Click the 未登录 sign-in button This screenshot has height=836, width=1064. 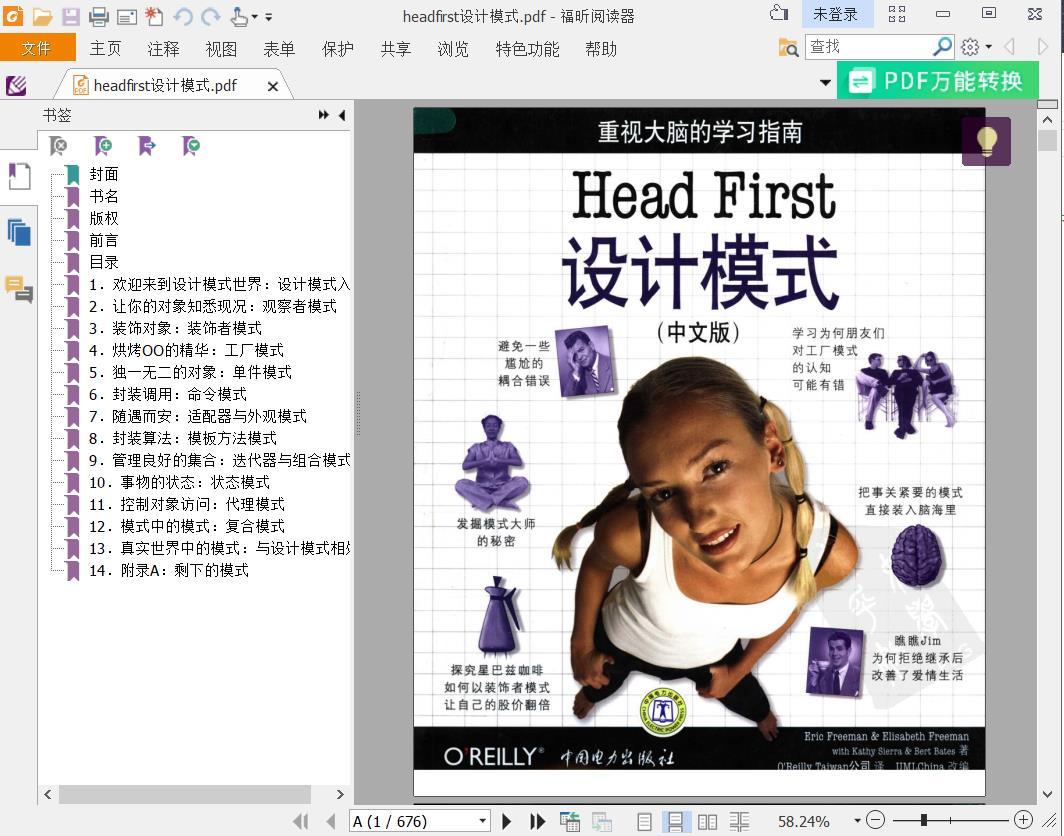[x=835, y=14]
